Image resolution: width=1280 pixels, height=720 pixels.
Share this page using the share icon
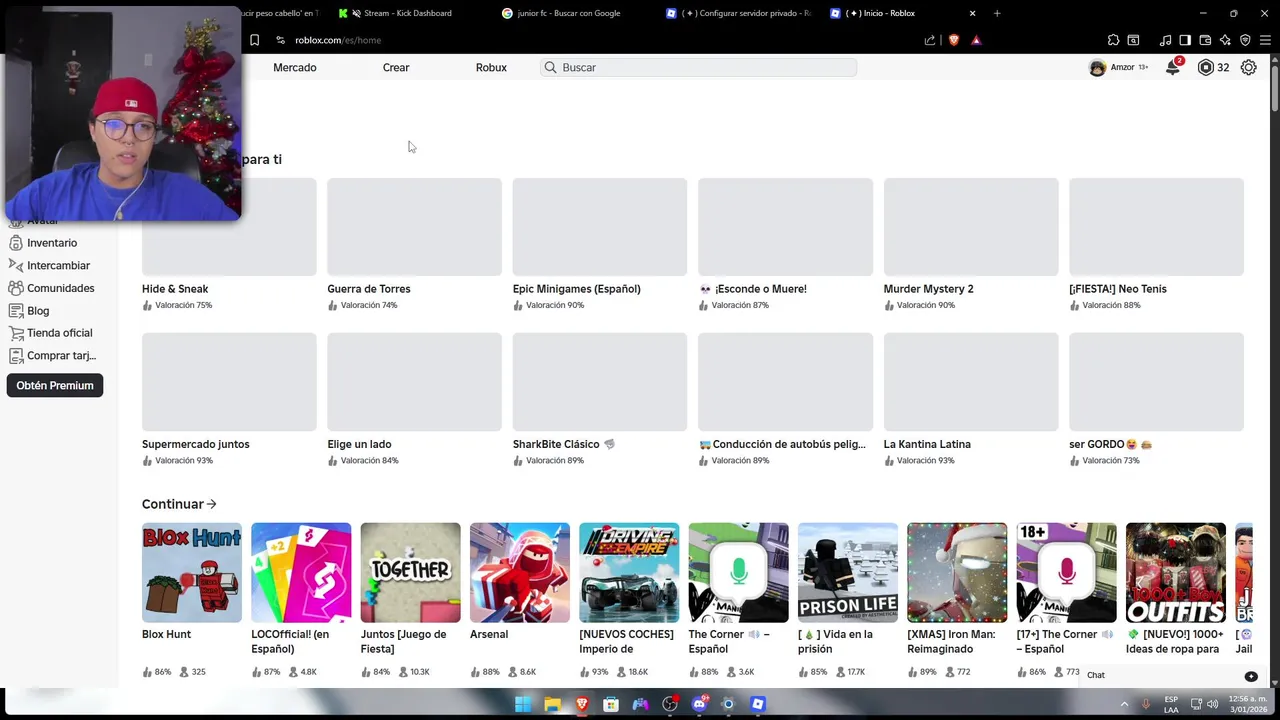930,40
